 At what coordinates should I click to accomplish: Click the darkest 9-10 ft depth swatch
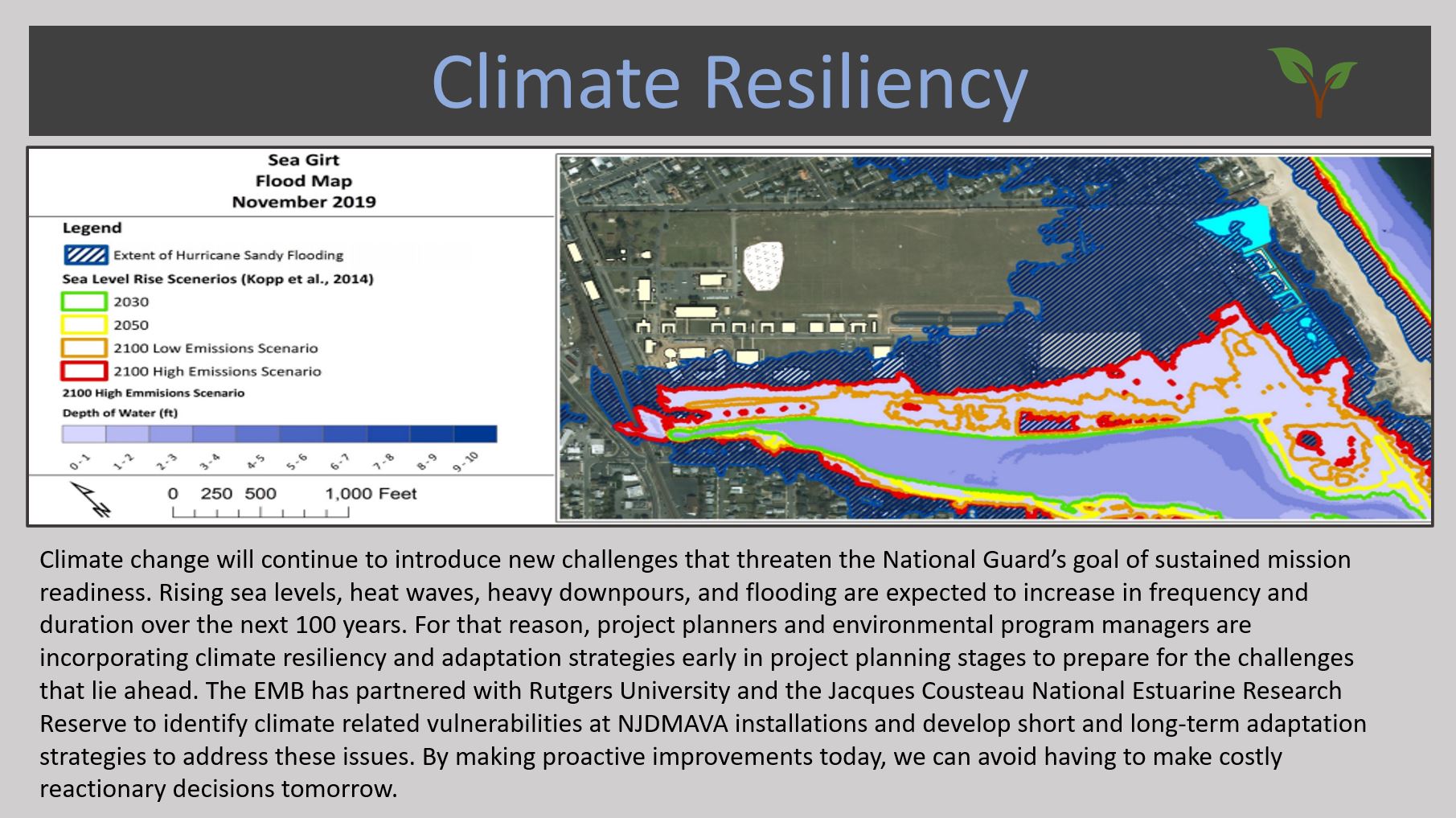coord(475,434)
